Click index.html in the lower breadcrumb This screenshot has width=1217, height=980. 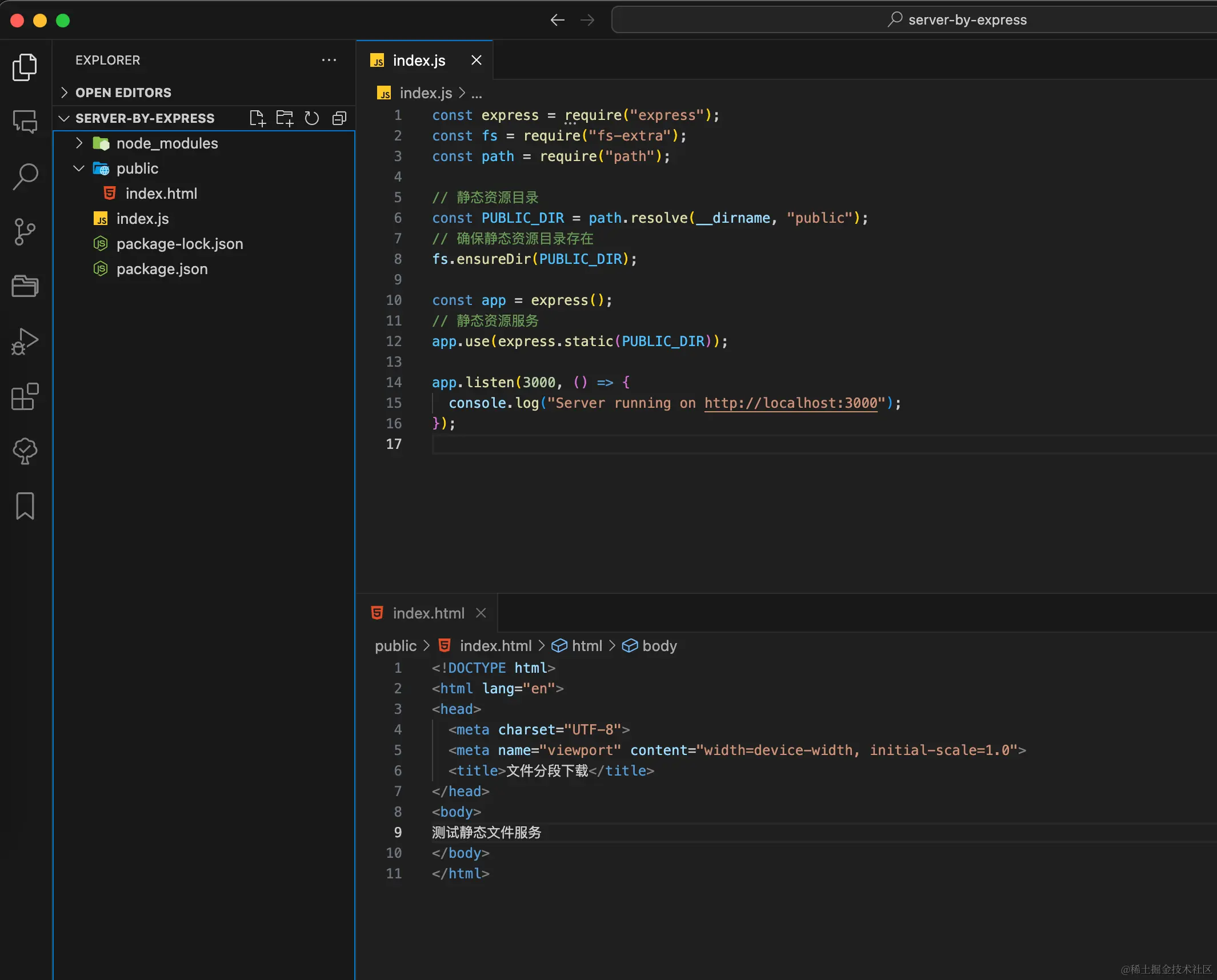point(495,646)
